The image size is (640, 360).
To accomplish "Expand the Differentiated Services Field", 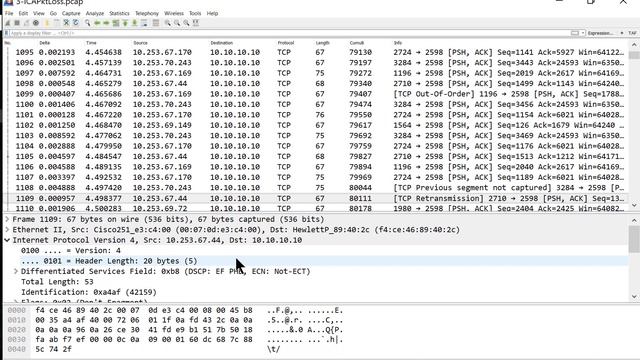I will click(x=16, y=271).
